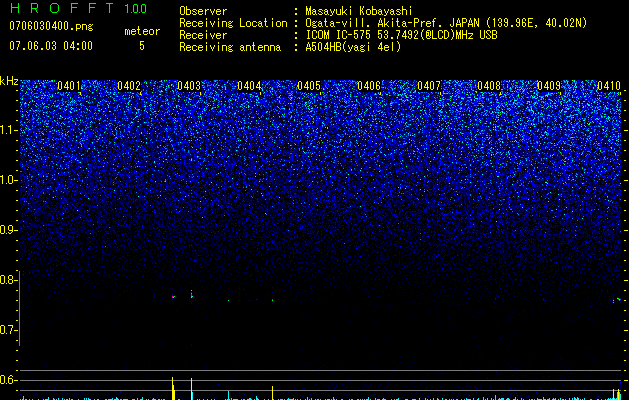Screen dimensions: 629x400
Task: Click the meteor count value 5
Action: pos(142,46)
